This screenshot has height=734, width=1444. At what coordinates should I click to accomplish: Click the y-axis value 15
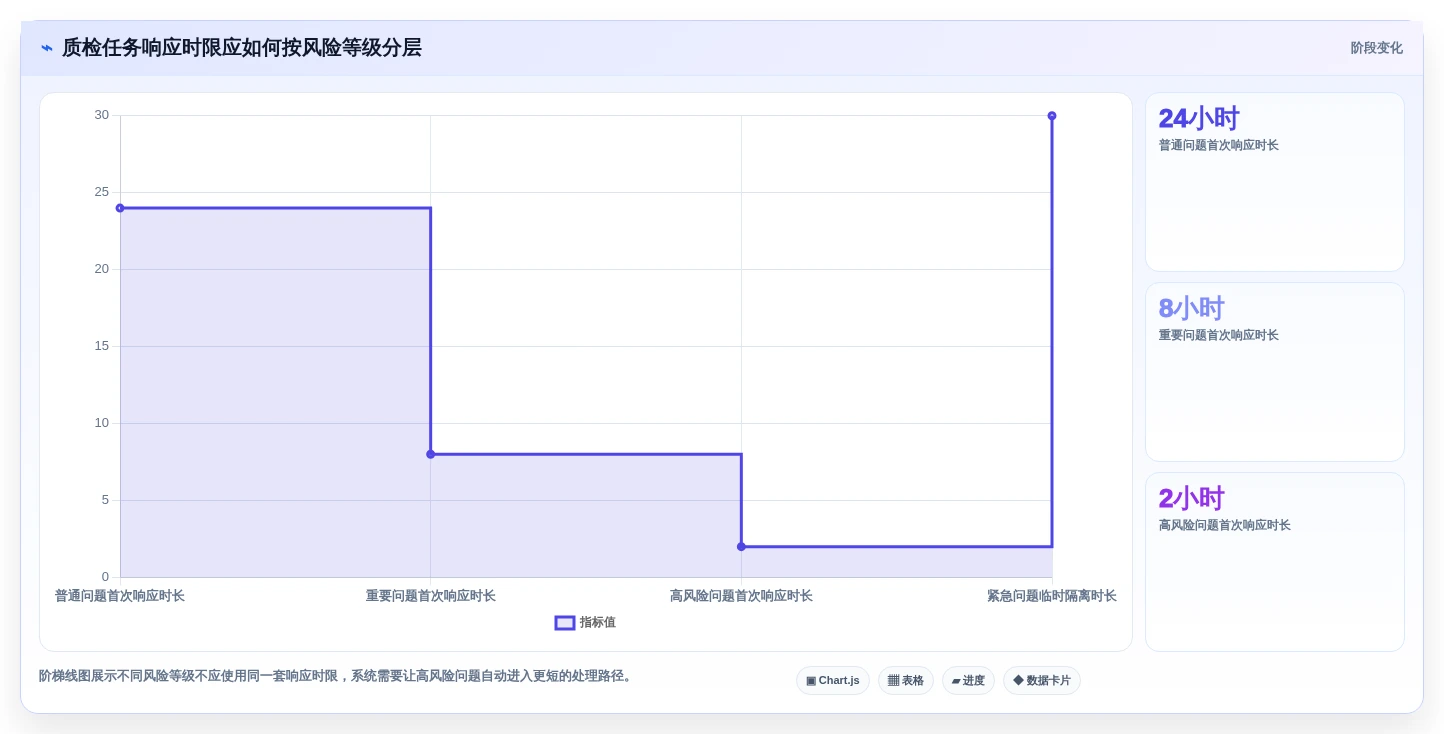coord(102,346)
